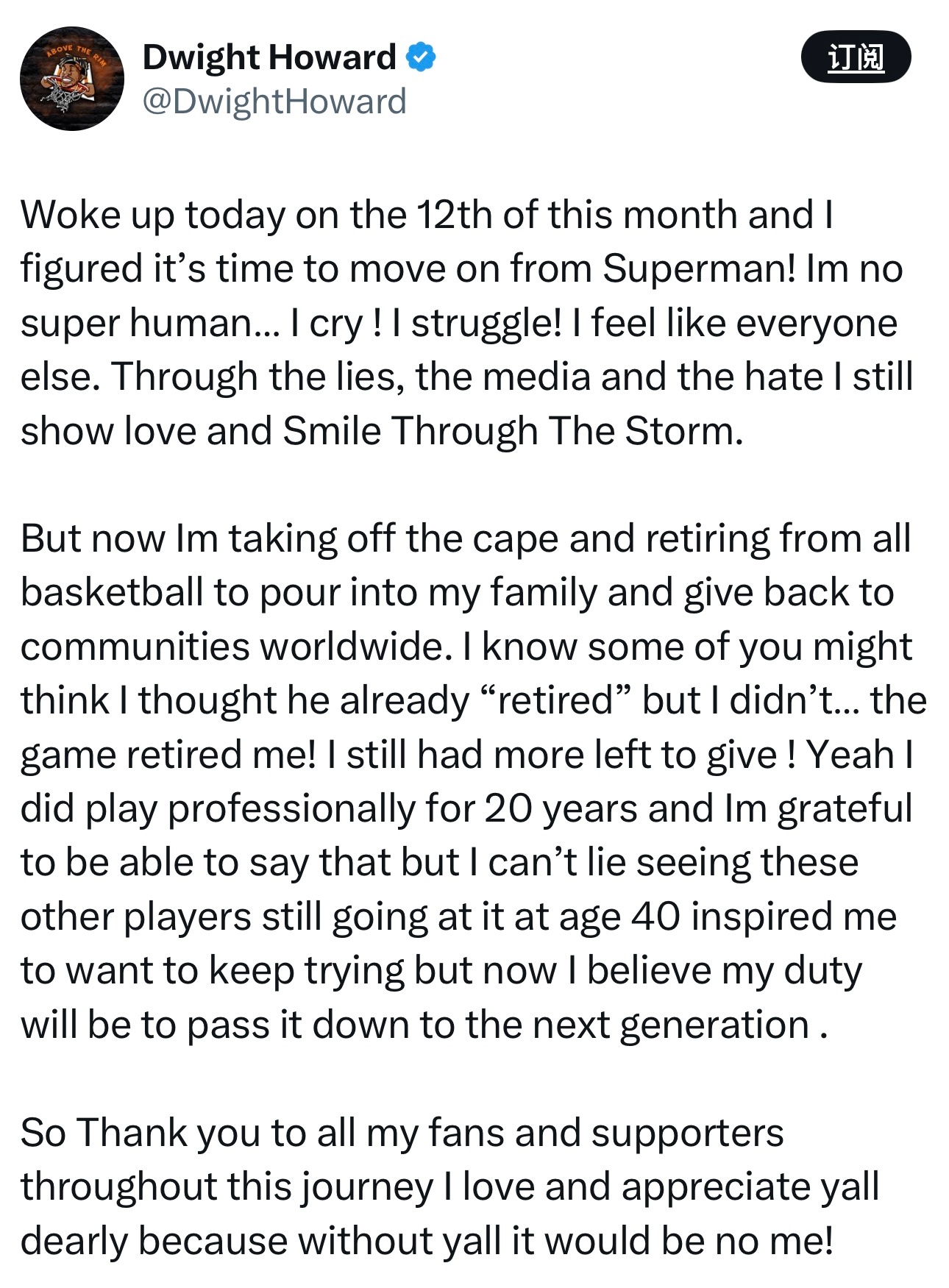Click the basketball hoop in avatar
The height and width of the screenshot is (1288, 949).
click(65, 97)
